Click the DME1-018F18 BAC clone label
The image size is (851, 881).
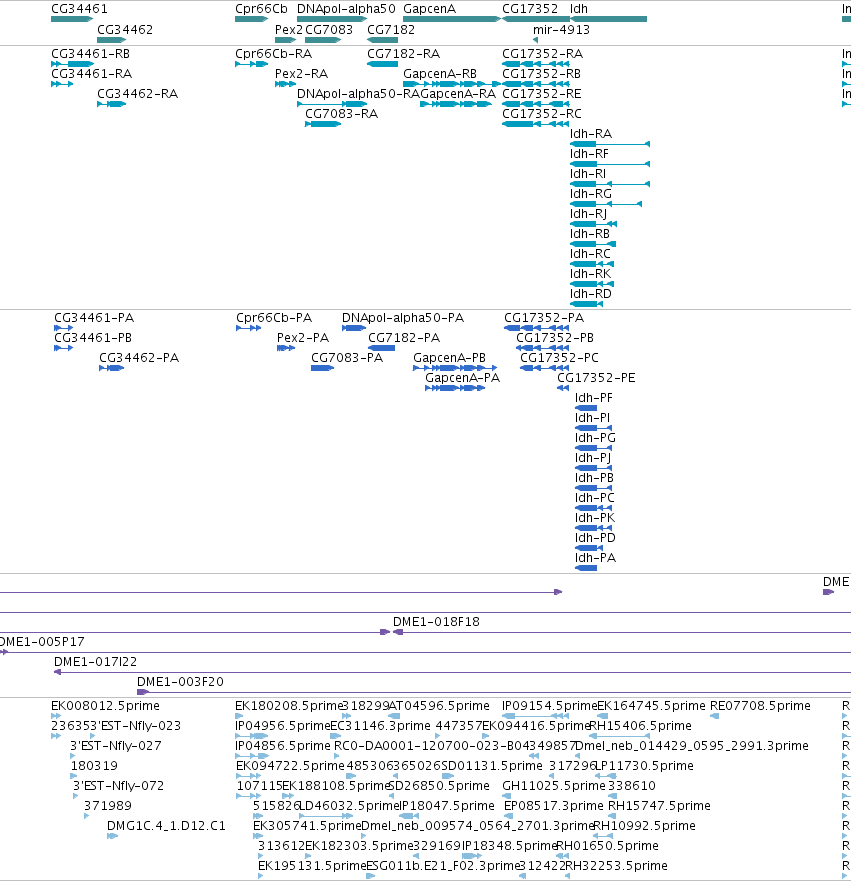[436, 622]
